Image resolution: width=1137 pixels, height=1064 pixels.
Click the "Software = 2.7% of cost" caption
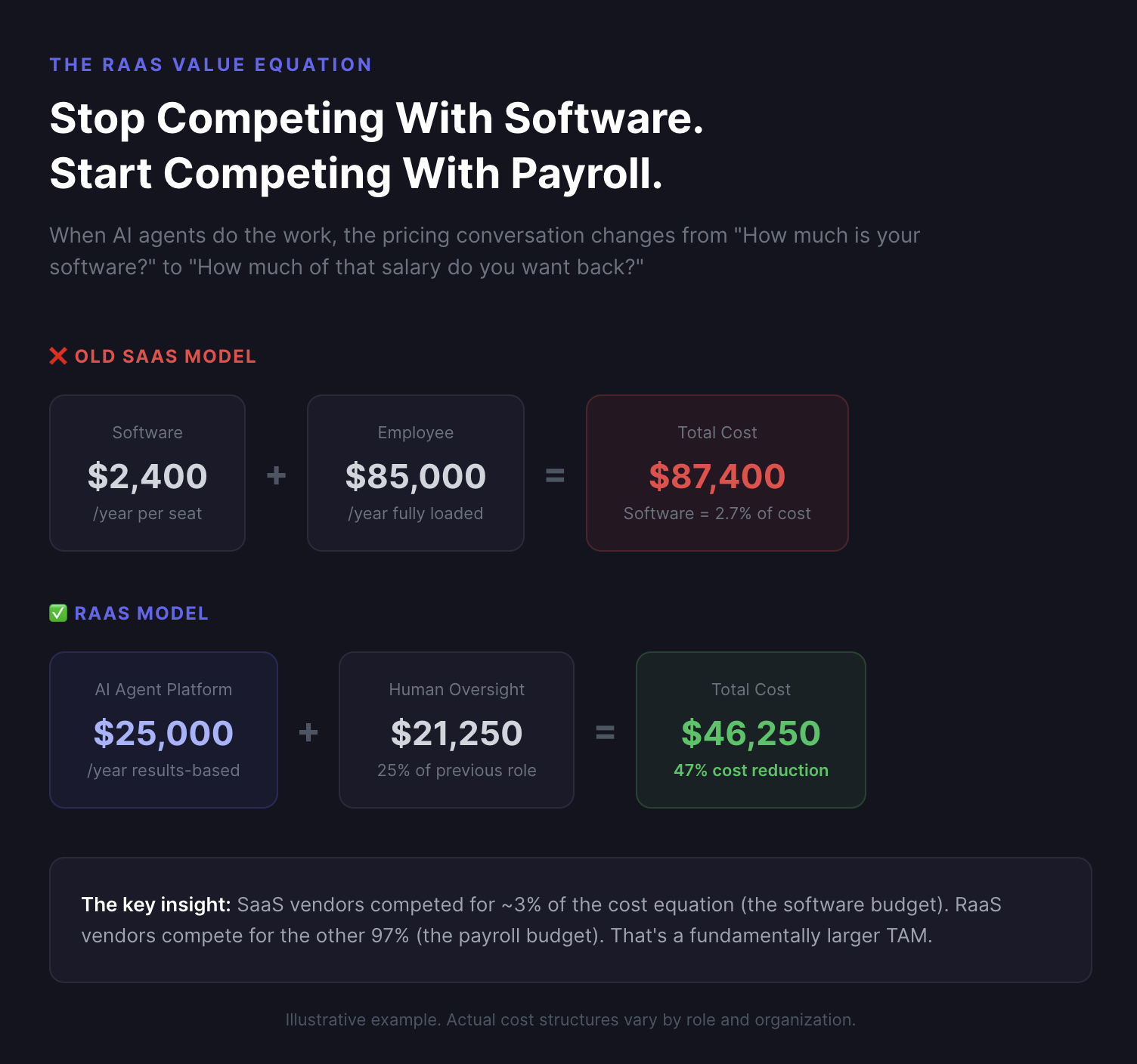[x=717, y=514]
